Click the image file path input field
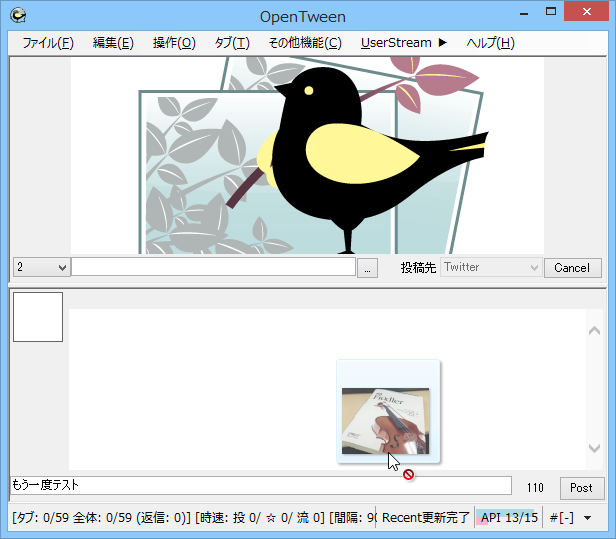 click(213, 268)
